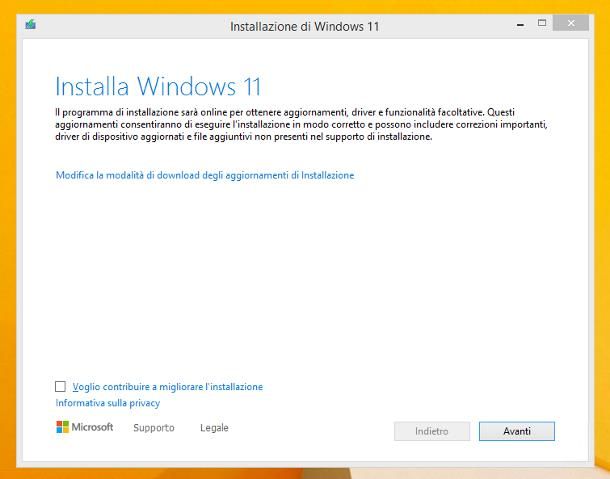Click the setup icon in title bar
The image size is (610, 479).
pyautogui.click(x=31, y=25)
